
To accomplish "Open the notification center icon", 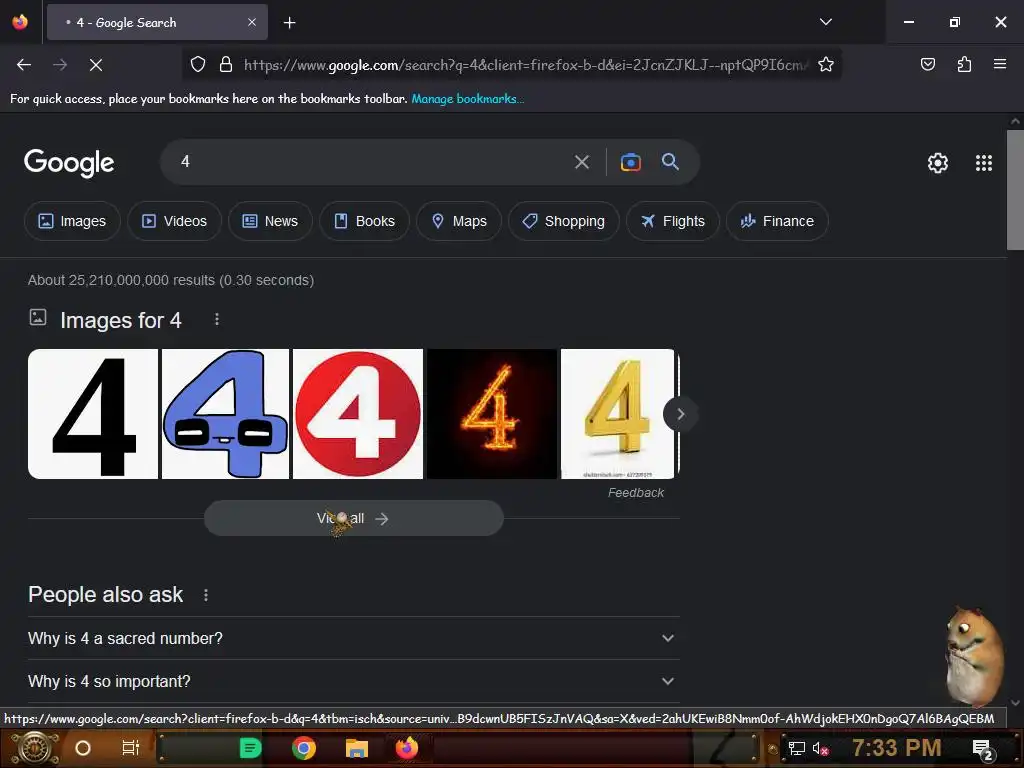I will (x=982, y=749).
